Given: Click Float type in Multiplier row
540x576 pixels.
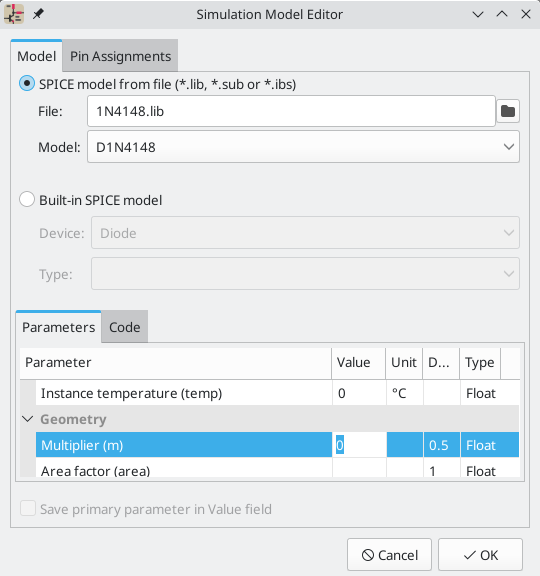Looking at the screenshot, I should point(480,445).
